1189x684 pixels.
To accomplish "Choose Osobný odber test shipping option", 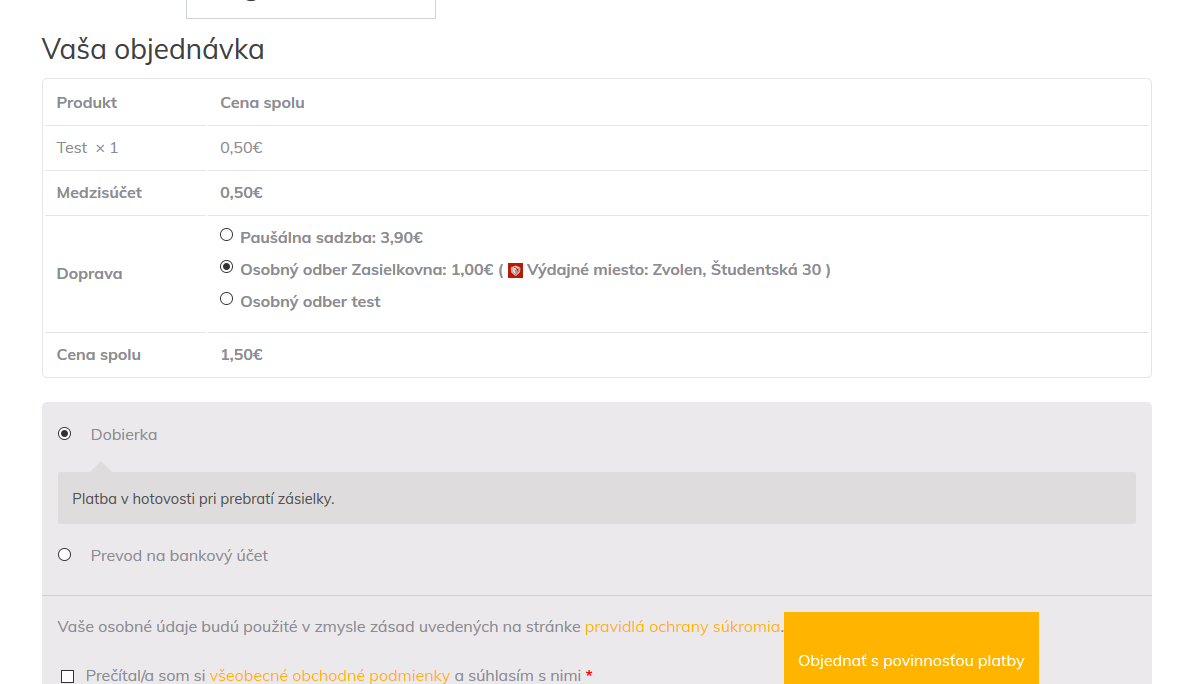I will (x=226, y=299).
